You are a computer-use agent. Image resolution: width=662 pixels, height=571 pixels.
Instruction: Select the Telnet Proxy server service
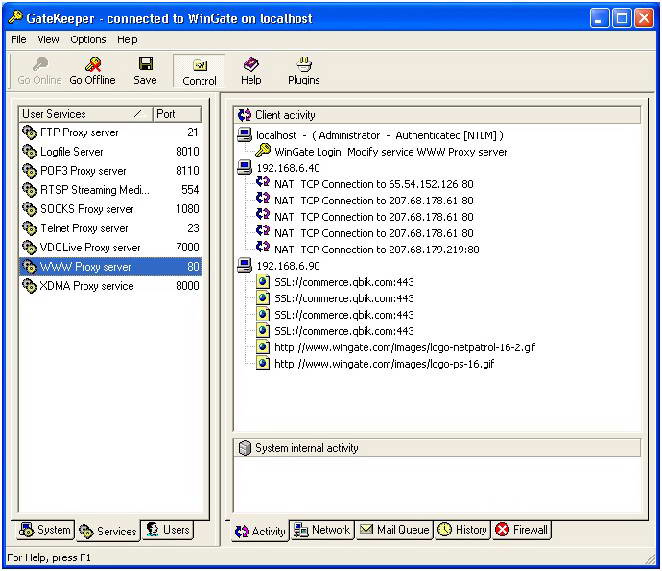(x=84, y=228)
